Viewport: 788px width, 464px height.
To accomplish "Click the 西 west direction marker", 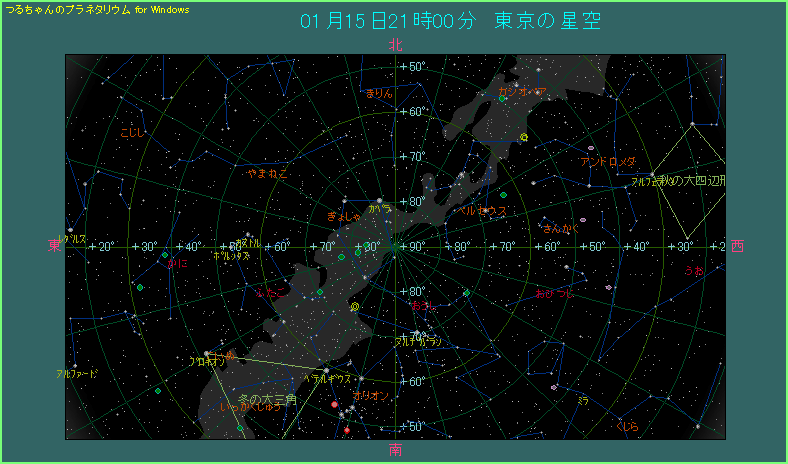I will [737, 245].
